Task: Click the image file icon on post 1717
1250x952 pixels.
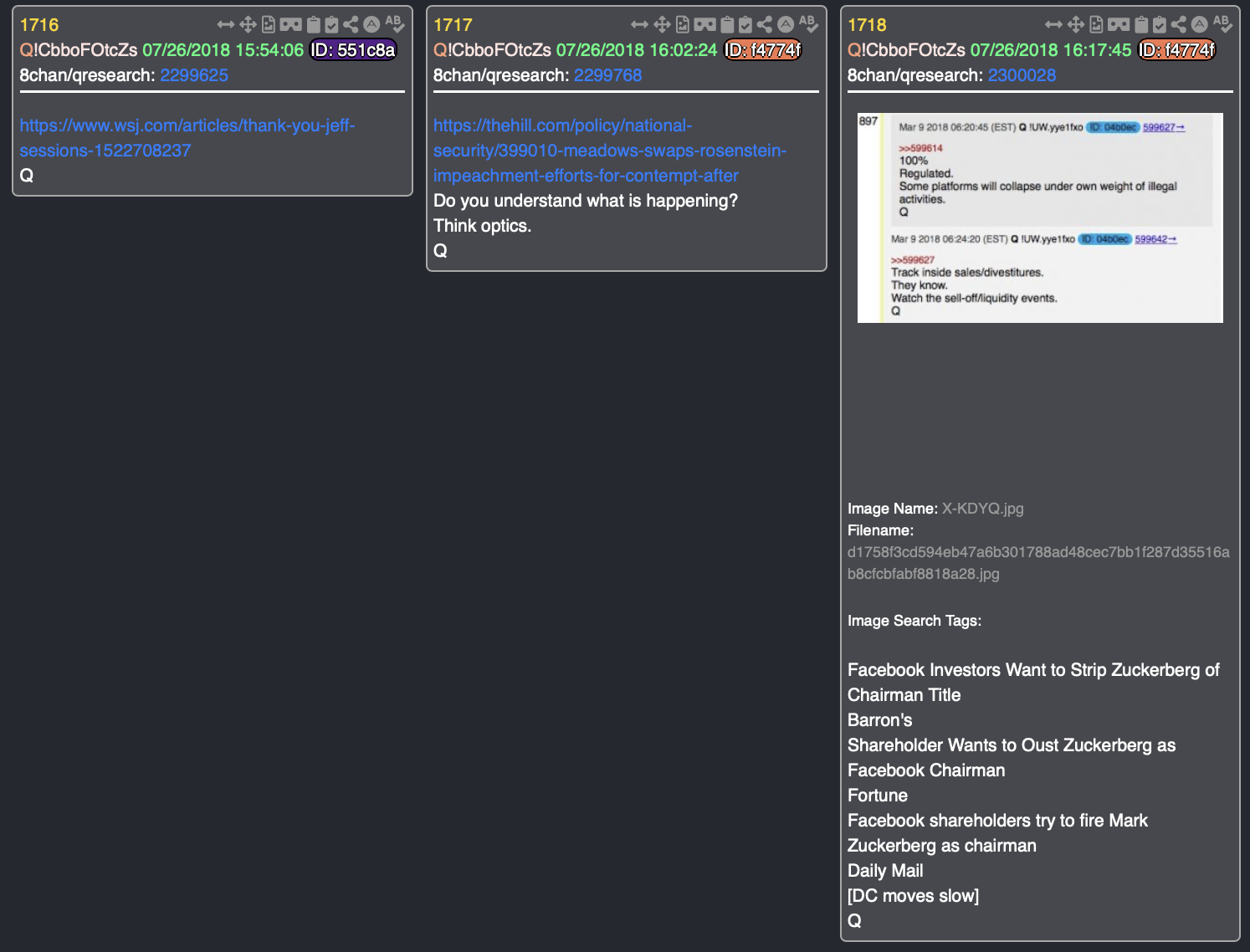Action: (x=683, y=25)
